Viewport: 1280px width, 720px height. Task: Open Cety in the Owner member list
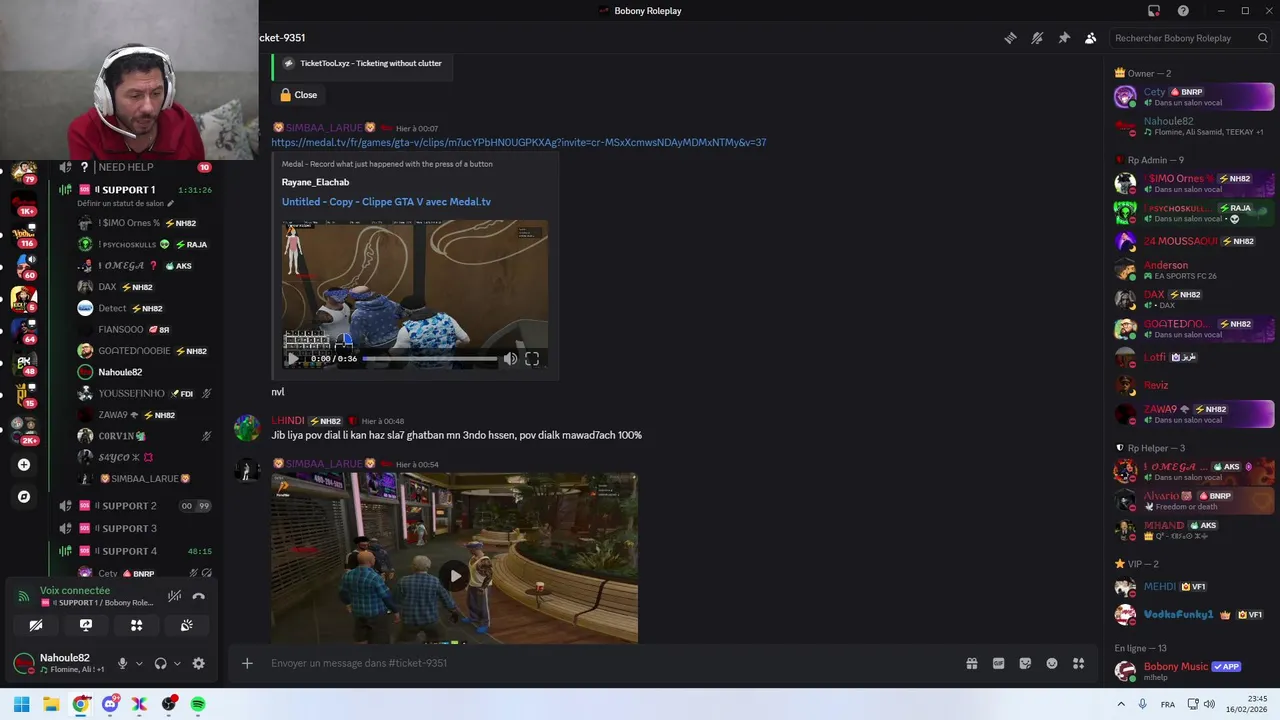1194,97
